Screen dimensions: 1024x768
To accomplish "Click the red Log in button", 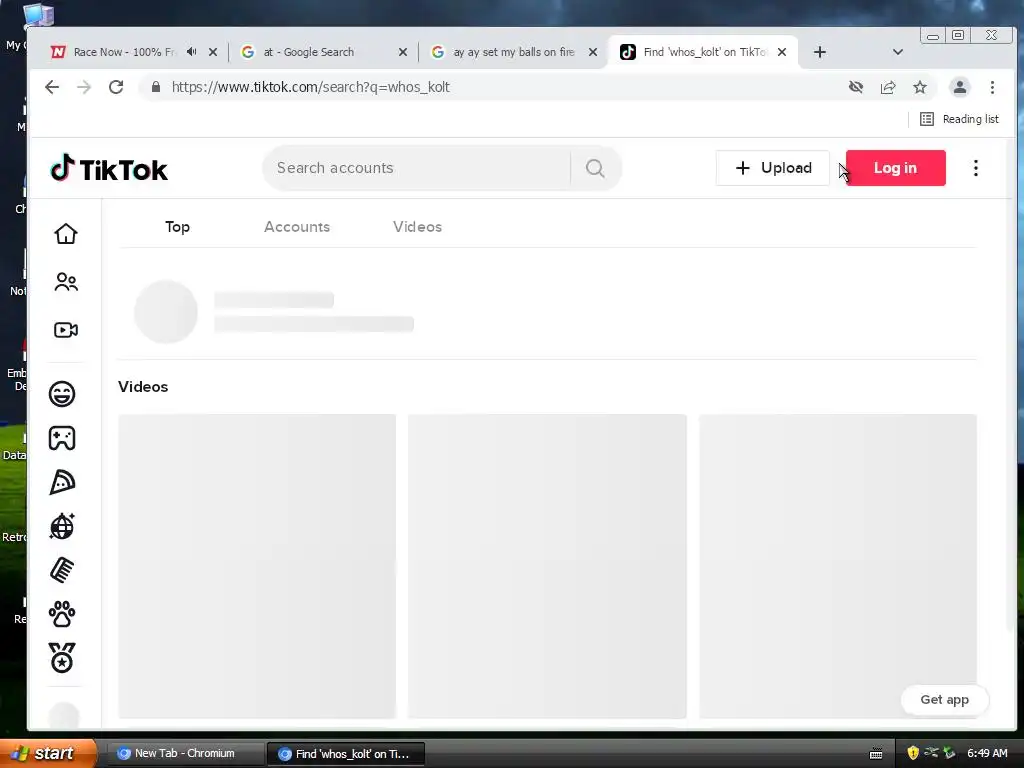I will click(895, 168).
